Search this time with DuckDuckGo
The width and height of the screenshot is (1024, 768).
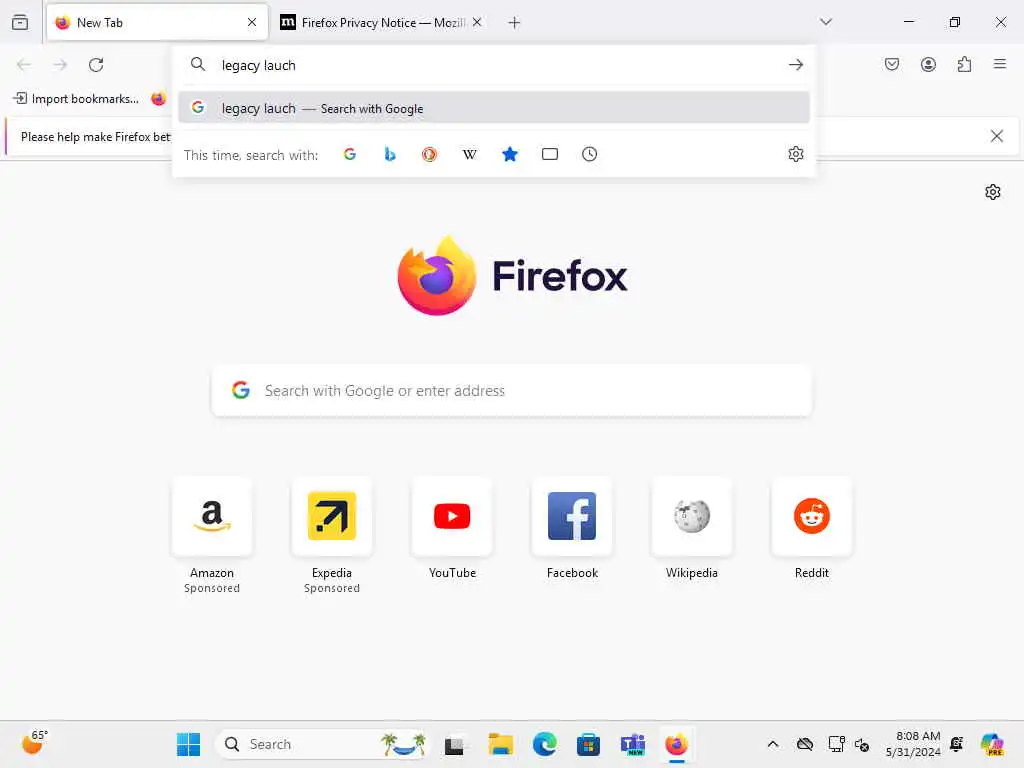(429, 154)
